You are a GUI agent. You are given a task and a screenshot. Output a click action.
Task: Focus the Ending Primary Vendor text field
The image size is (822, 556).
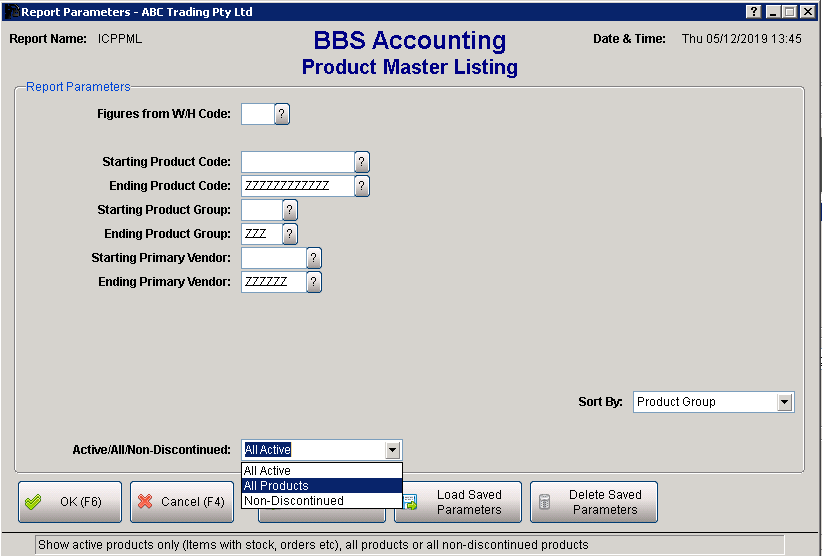[273, 282]
